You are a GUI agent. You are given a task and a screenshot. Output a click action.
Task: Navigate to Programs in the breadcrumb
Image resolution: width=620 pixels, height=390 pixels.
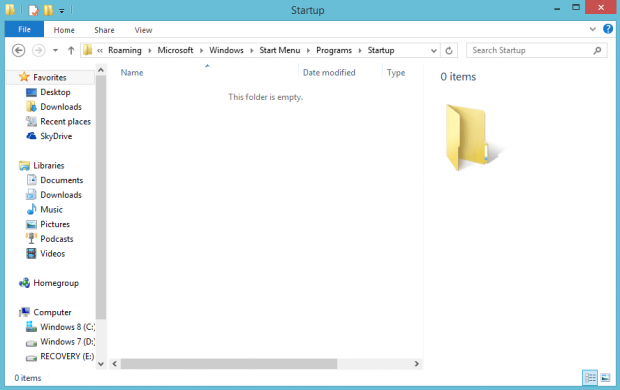point(334,50)
